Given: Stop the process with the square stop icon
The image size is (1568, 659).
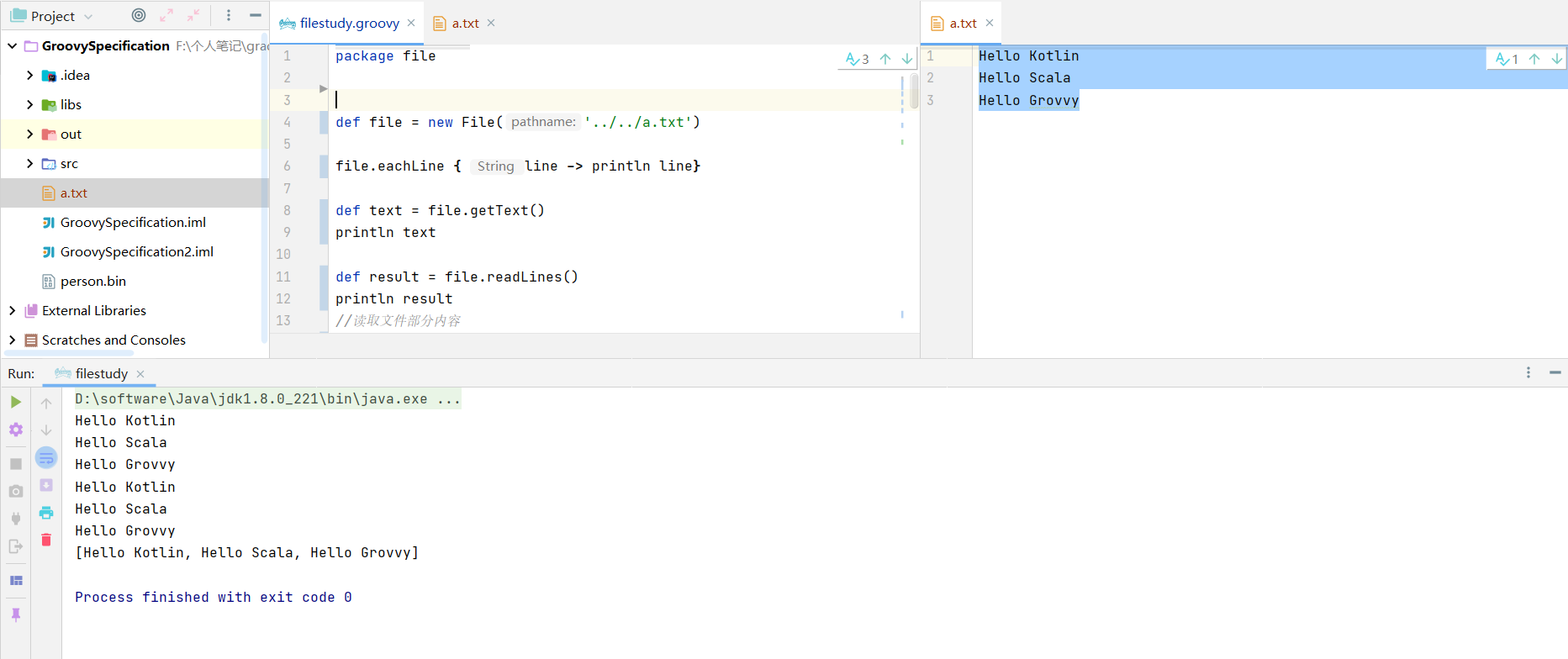Looking at the screenshot, I should [x=16, y=463].
